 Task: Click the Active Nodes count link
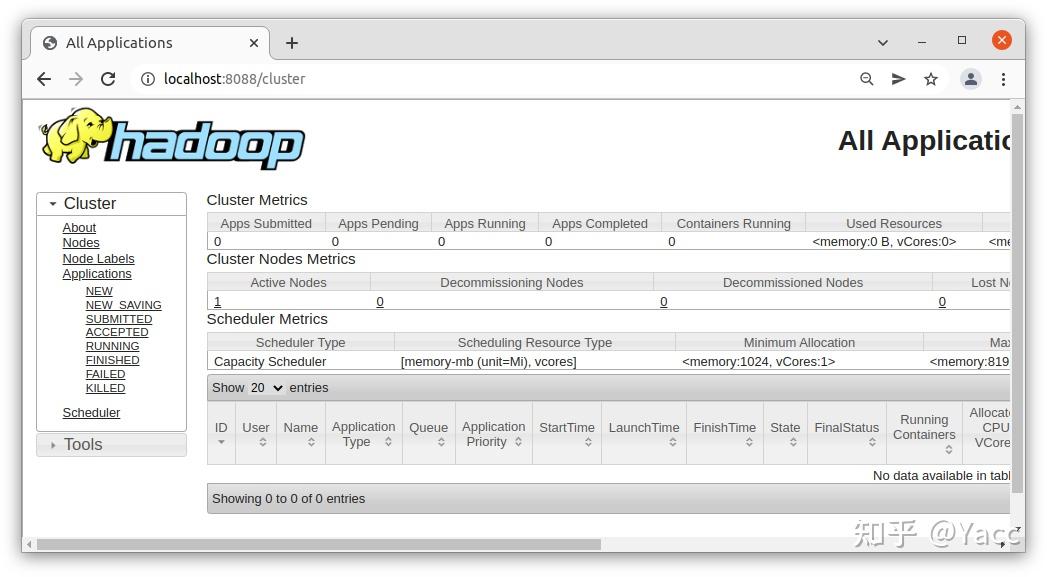pyautogui.click(x=217, y=301)
